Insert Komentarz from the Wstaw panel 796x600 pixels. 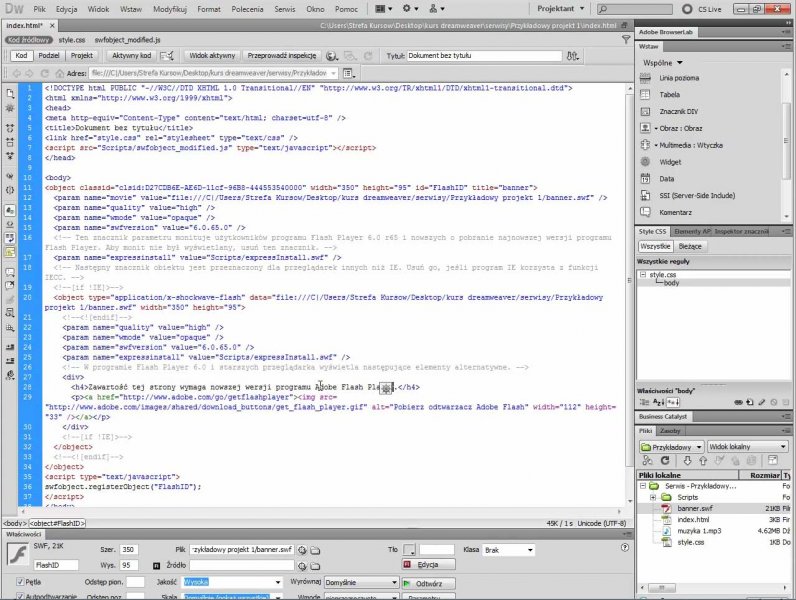tap(675, 212)
